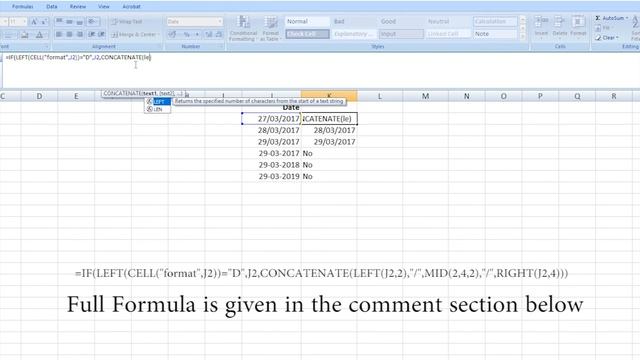Image resolution: width=640 pixels, height=360 pixels.
Task: Apply Percent Style format
Action: tap(187, 35)
